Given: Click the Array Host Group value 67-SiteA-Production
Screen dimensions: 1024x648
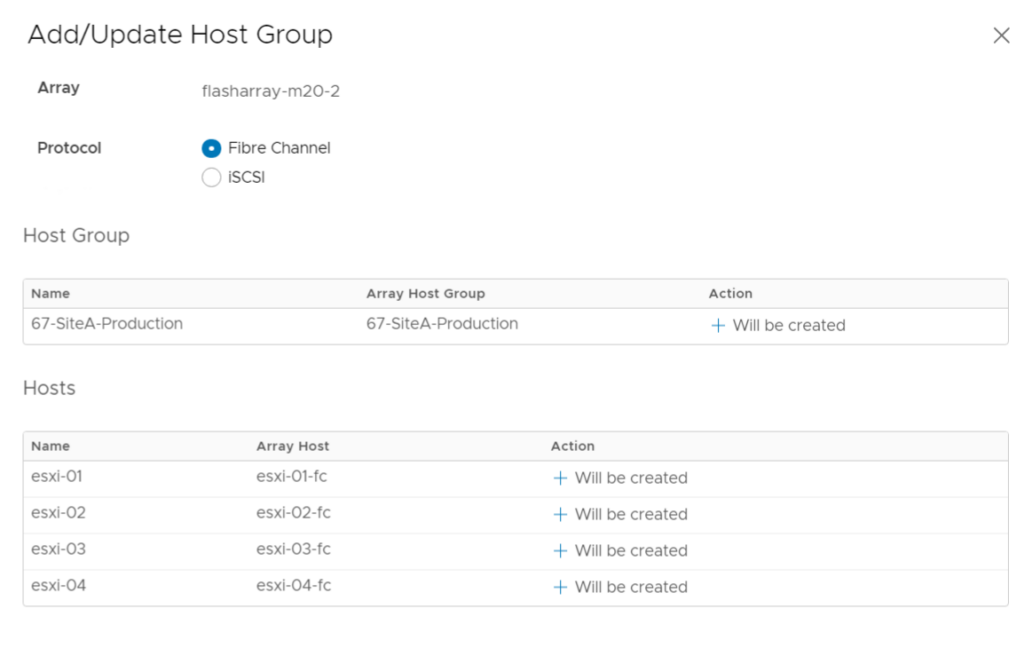Looking at the screenshot, I should coord(442,323).
